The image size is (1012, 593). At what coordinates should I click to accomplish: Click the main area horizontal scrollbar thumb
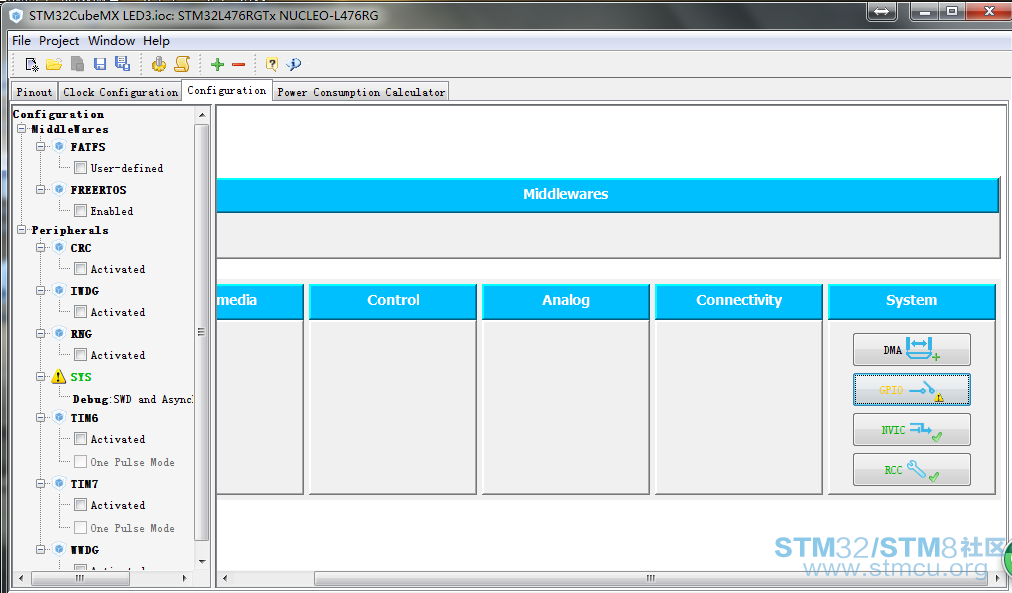[x=650, y=578]
